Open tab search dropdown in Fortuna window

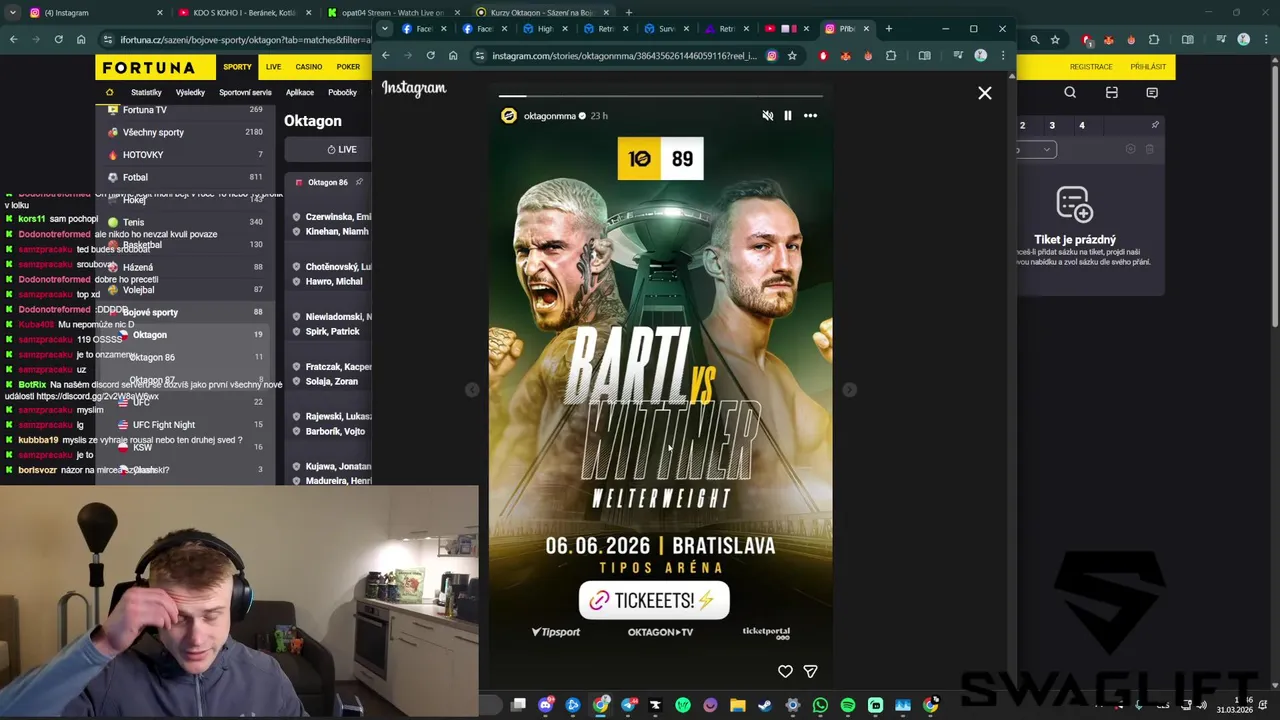coord(13,13)
